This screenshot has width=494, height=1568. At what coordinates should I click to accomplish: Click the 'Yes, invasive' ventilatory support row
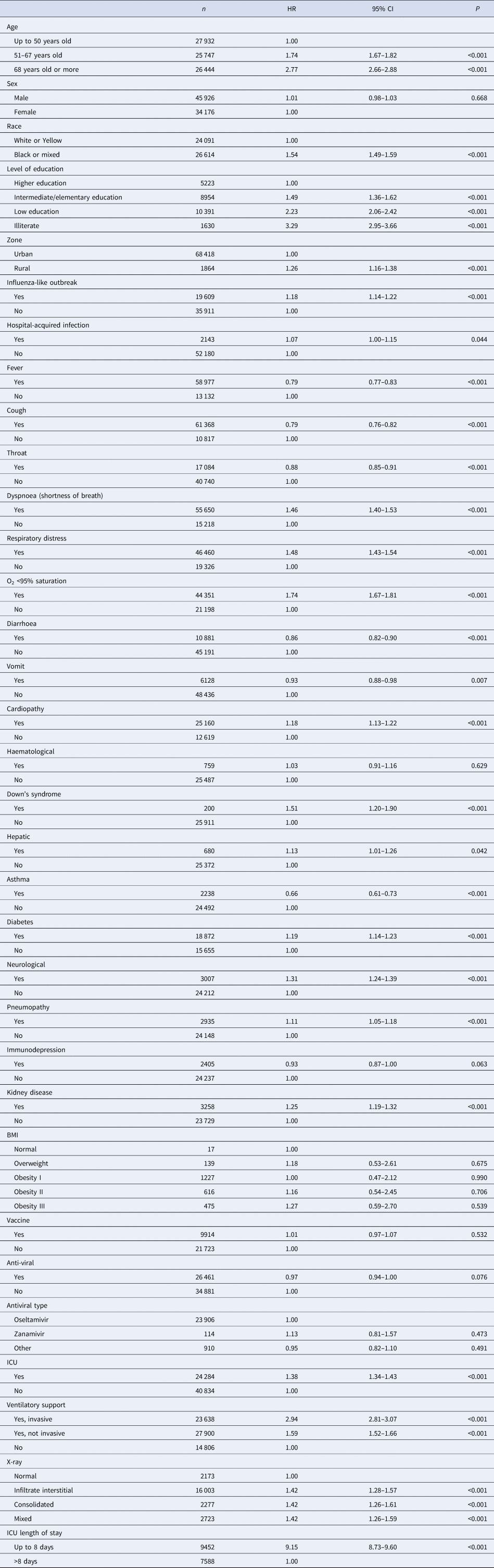pyautogui.click(x=33, y=1419)
